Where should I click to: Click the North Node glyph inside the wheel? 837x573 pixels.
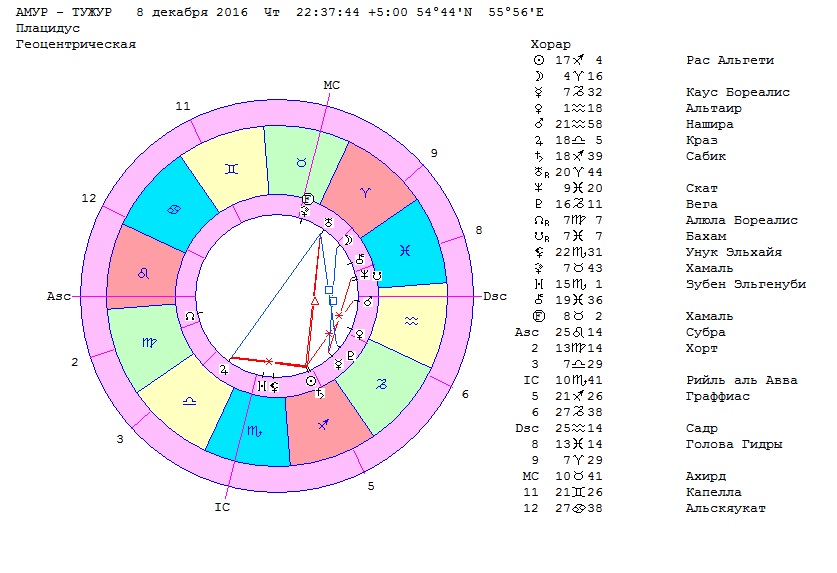pyautogui.click(x=190, y=315)
